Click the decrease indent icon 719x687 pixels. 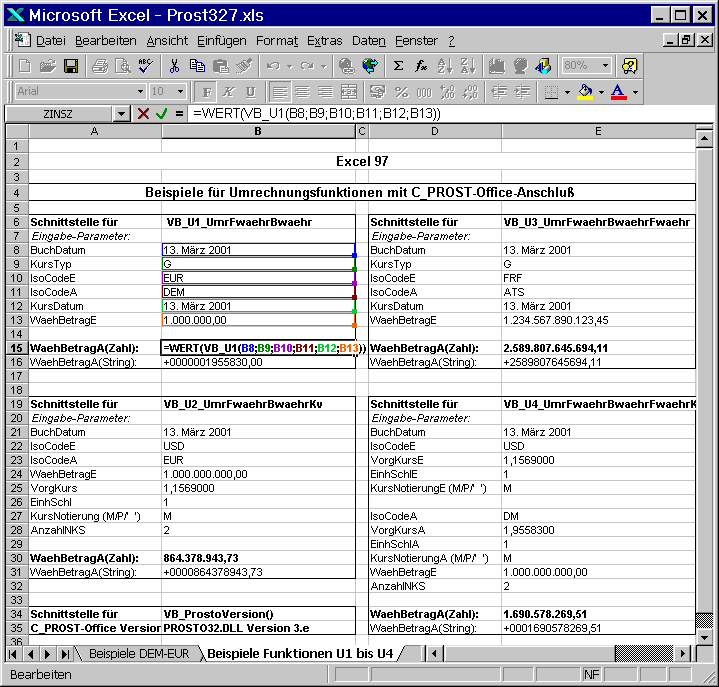499,92
